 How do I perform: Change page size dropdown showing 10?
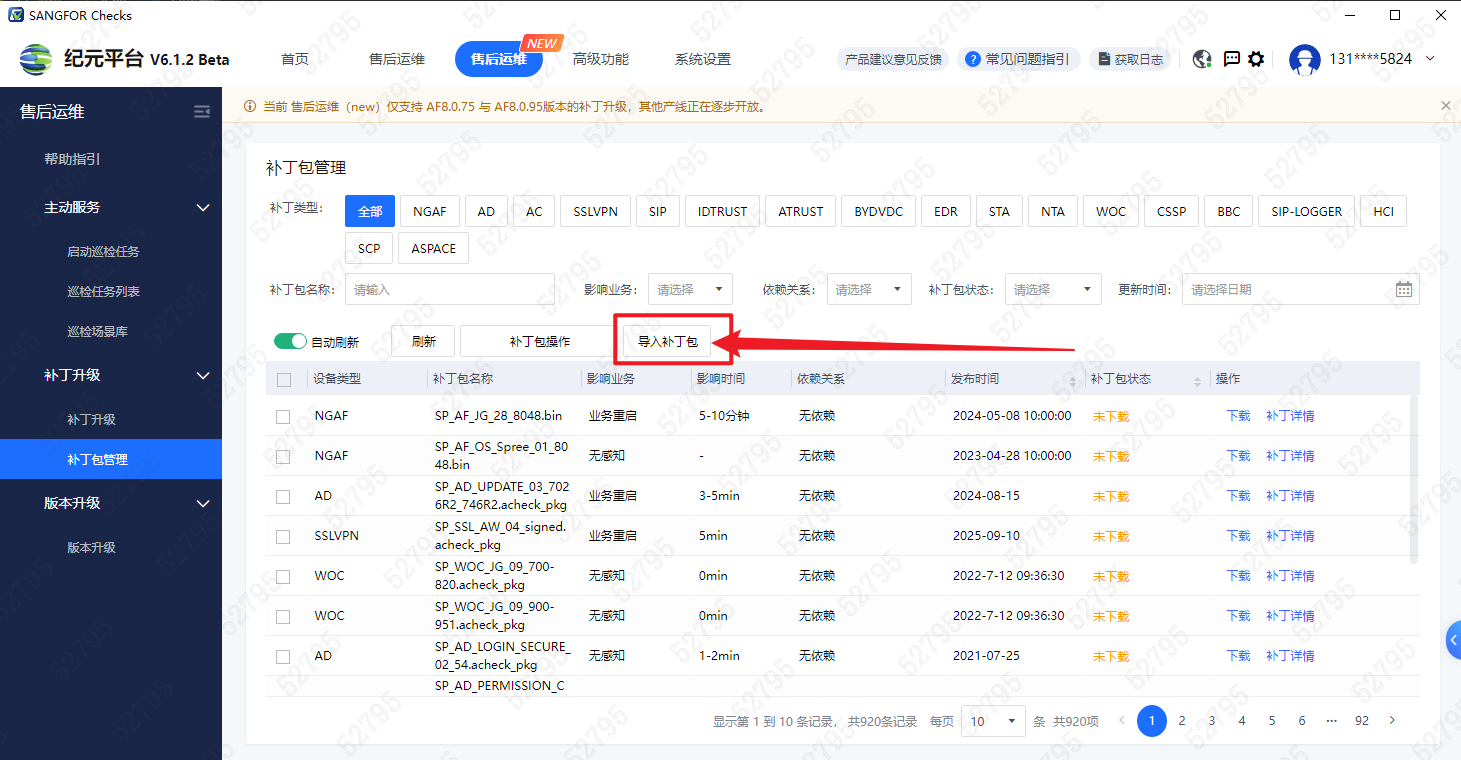[993, 721]
